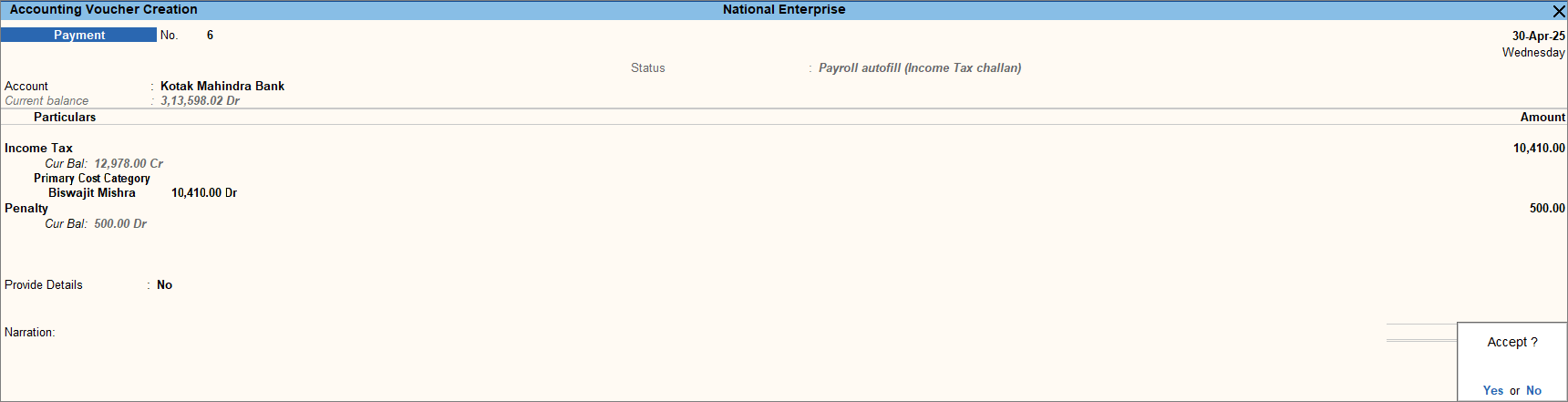Click No in the Accept prompt
The image size is (1568, 402).
1533,390
